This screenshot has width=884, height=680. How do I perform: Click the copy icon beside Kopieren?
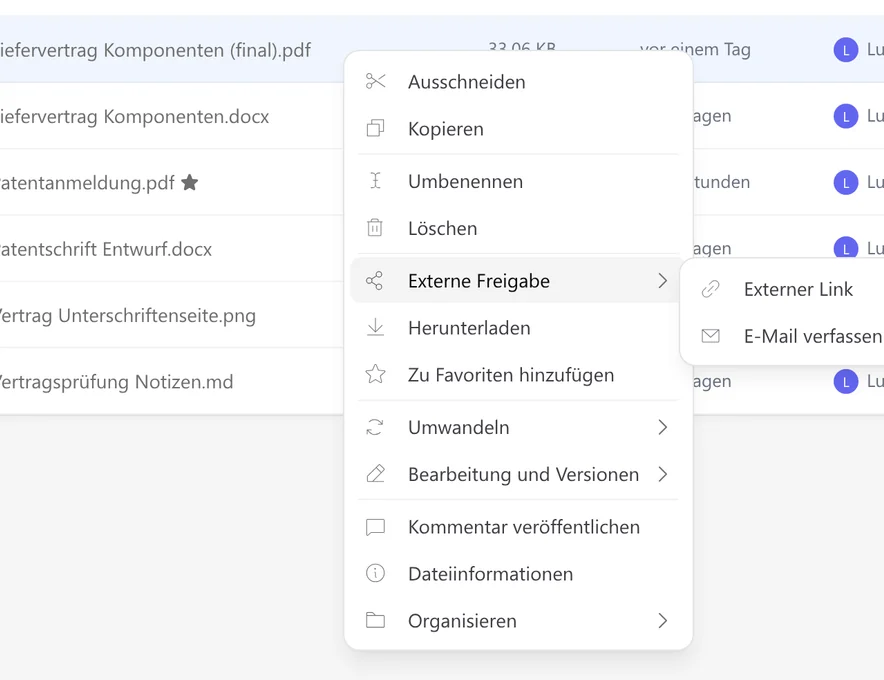click(x=375, y=129)
